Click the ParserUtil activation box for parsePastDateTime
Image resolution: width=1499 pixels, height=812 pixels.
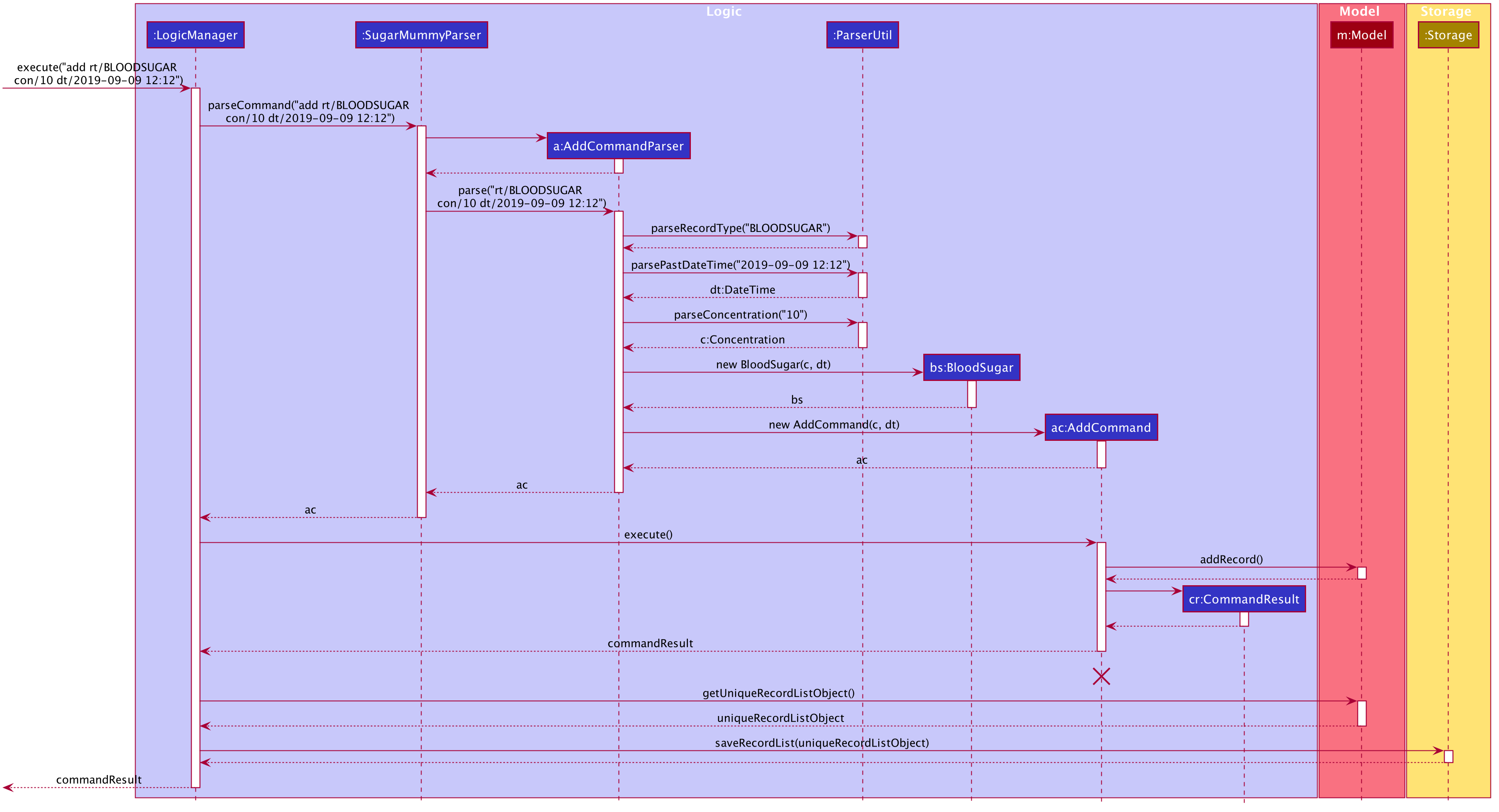click(863, 285)
